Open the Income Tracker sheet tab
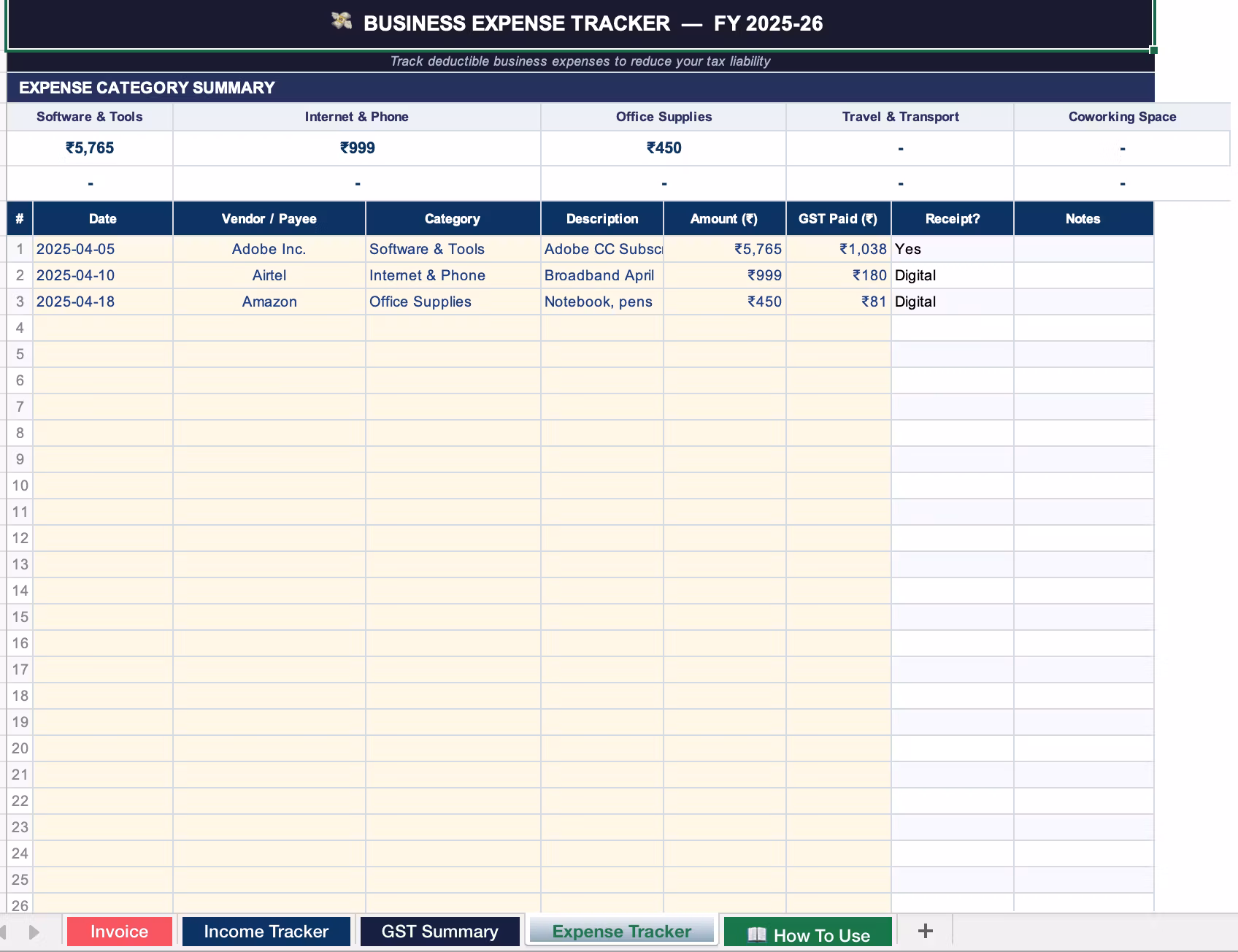 click(266, 932)
